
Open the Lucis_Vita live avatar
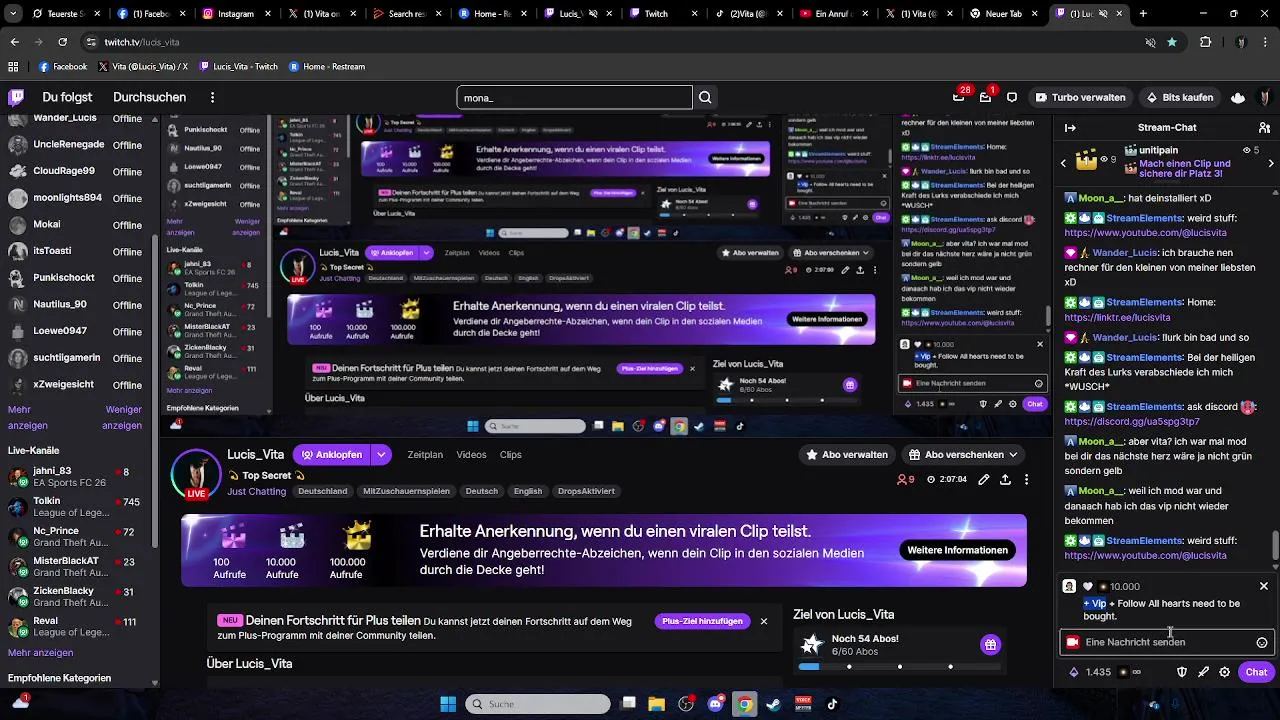[196, 474]
